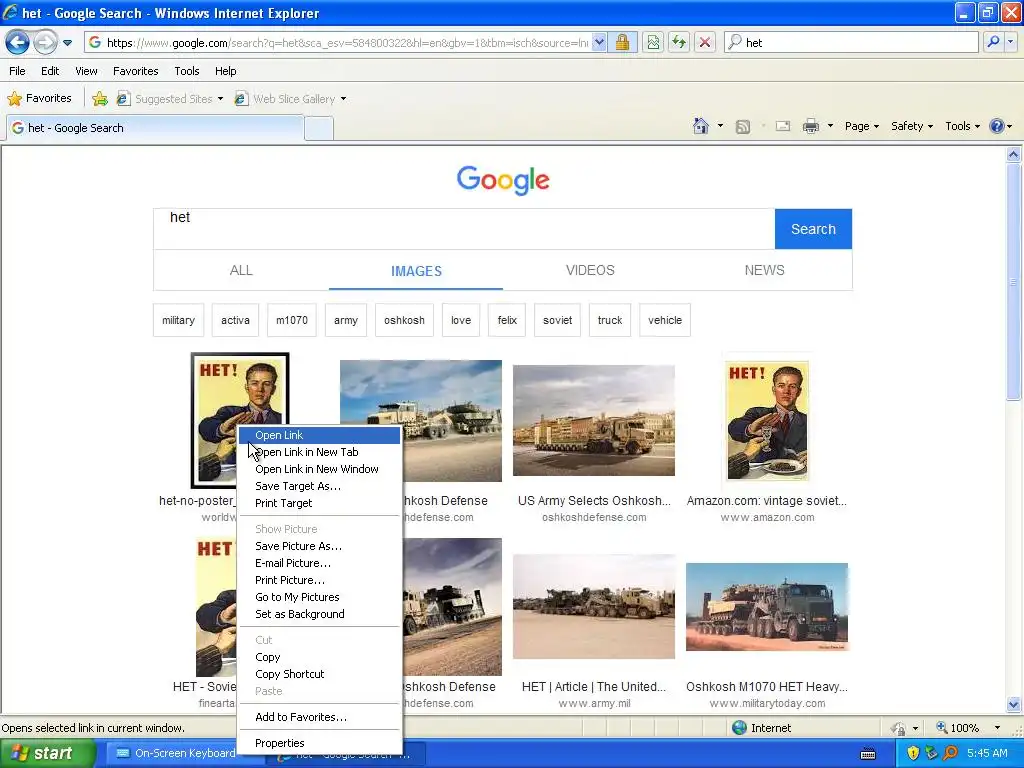
Task: Expand the address bar autocomplete dropdown
Action: tap(599, 43)
